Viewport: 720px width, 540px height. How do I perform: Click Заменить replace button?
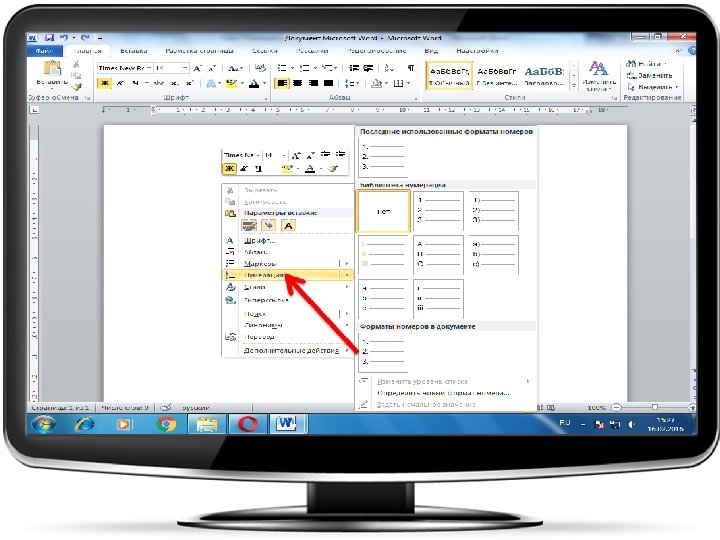[x=649, y=75]
